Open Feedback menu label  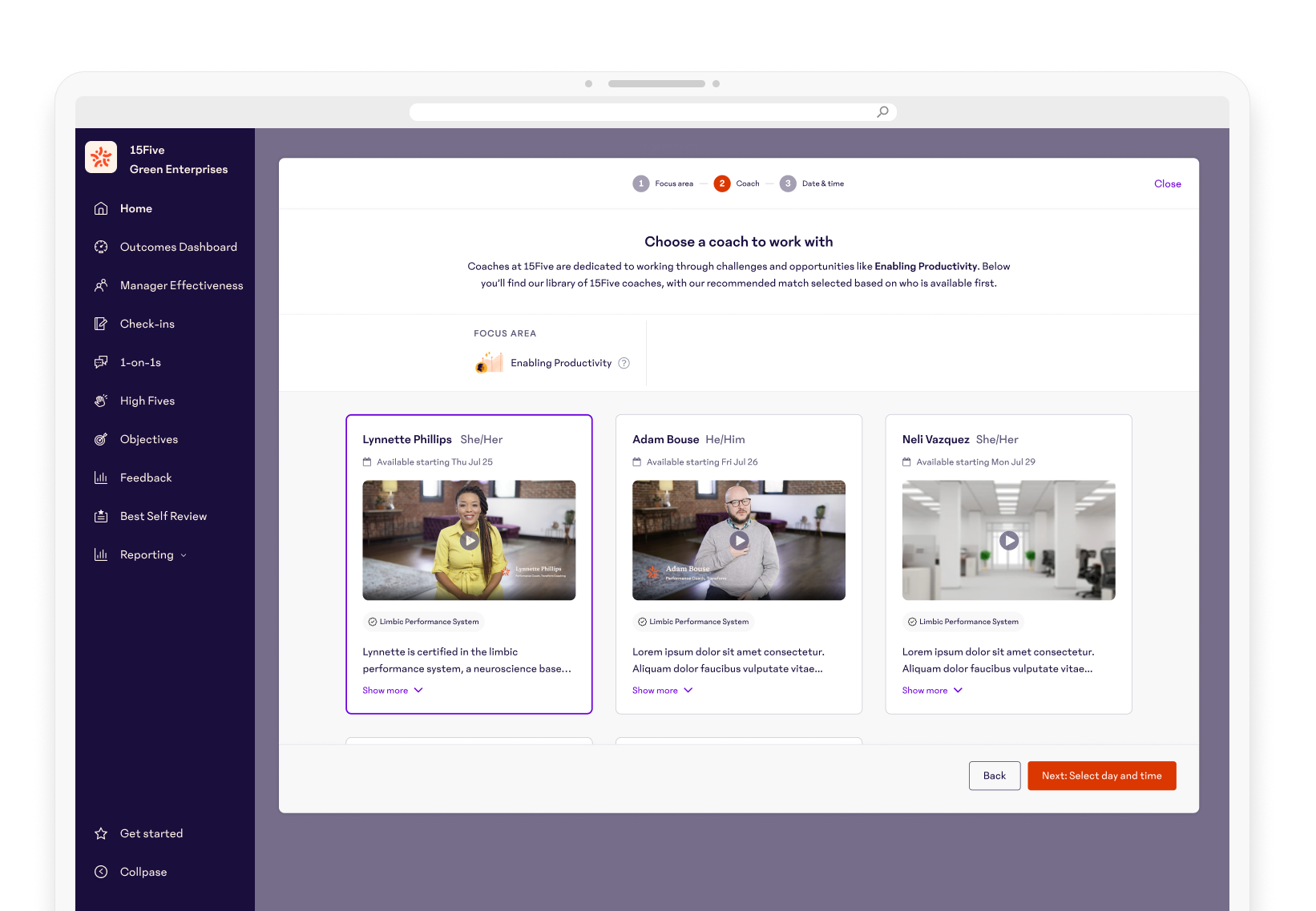pos(146,478)
